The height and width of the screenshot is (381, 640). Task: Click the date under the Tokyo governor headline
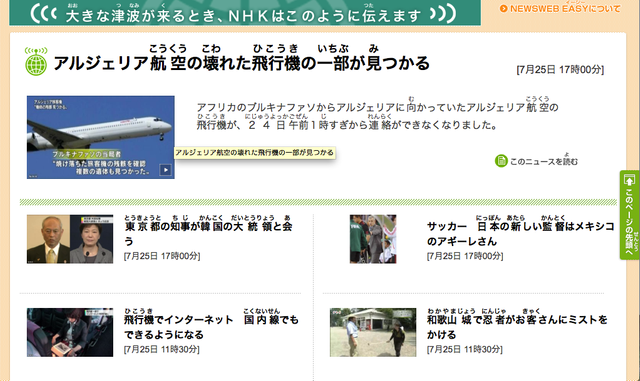point(162,256)
